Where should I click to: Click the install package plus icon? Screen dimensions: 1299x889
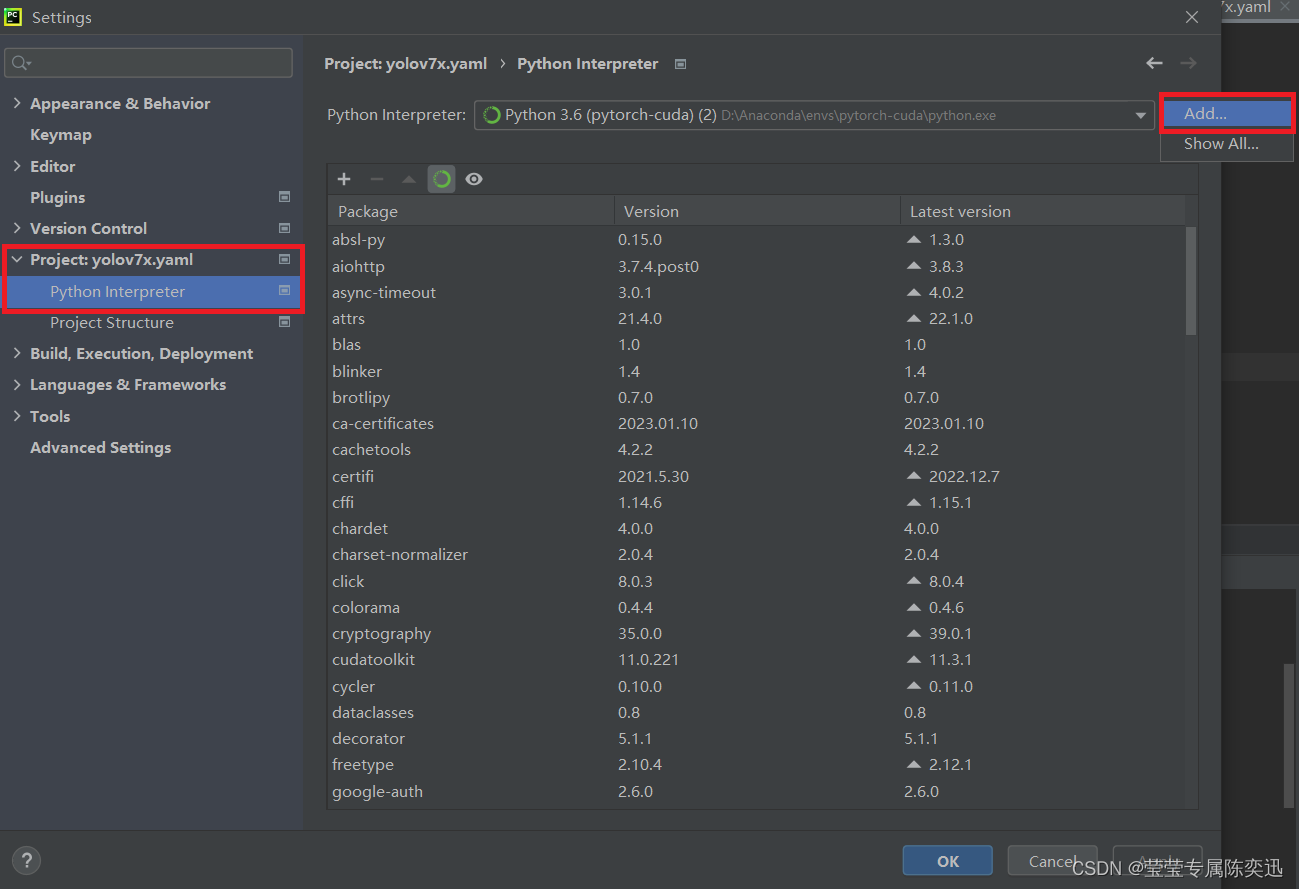point(344,179)
